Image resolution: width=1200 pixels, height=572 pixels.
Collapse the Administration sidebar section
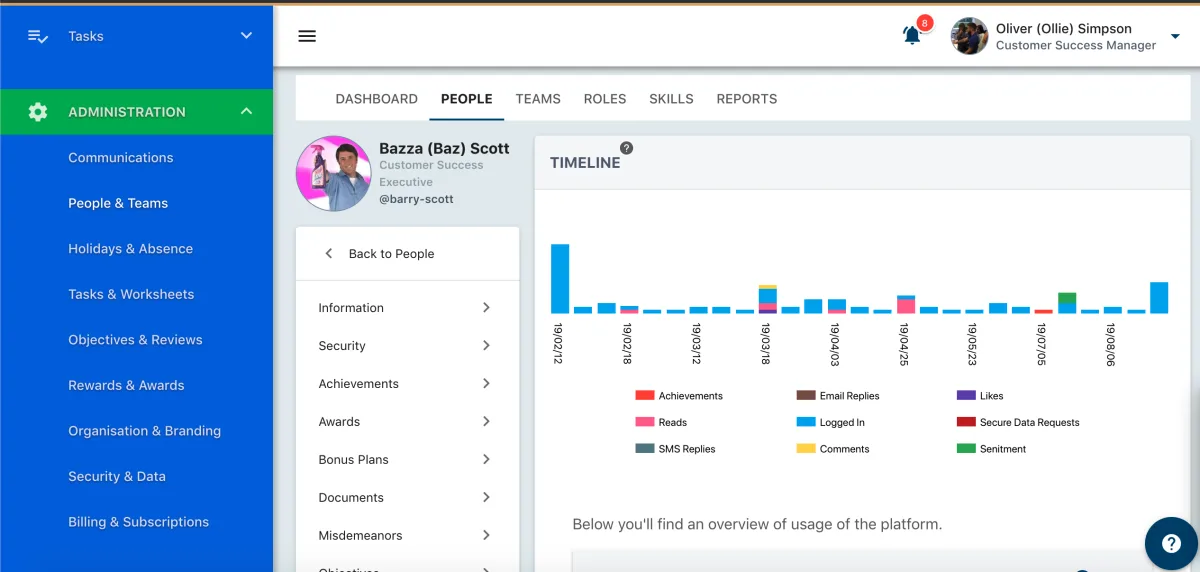point(247,111)
